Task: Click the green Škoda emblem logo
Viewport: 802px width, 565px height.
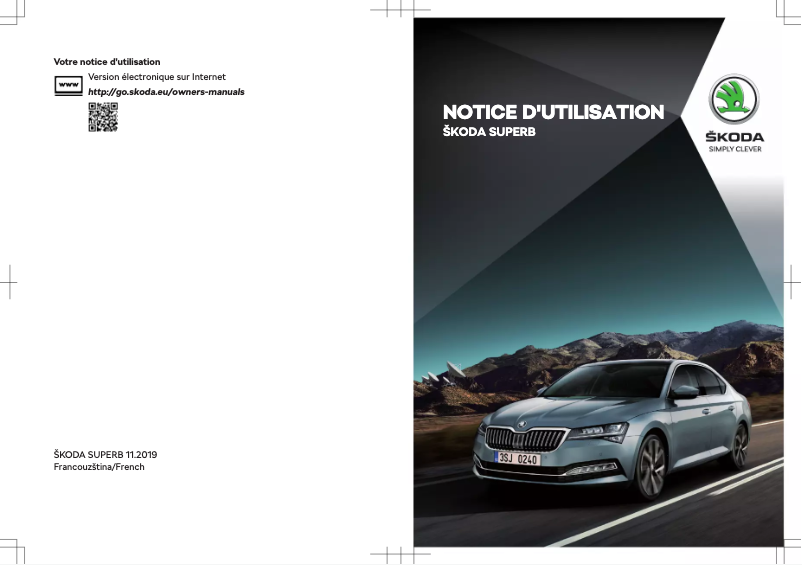Action: (x=734, y=99)
